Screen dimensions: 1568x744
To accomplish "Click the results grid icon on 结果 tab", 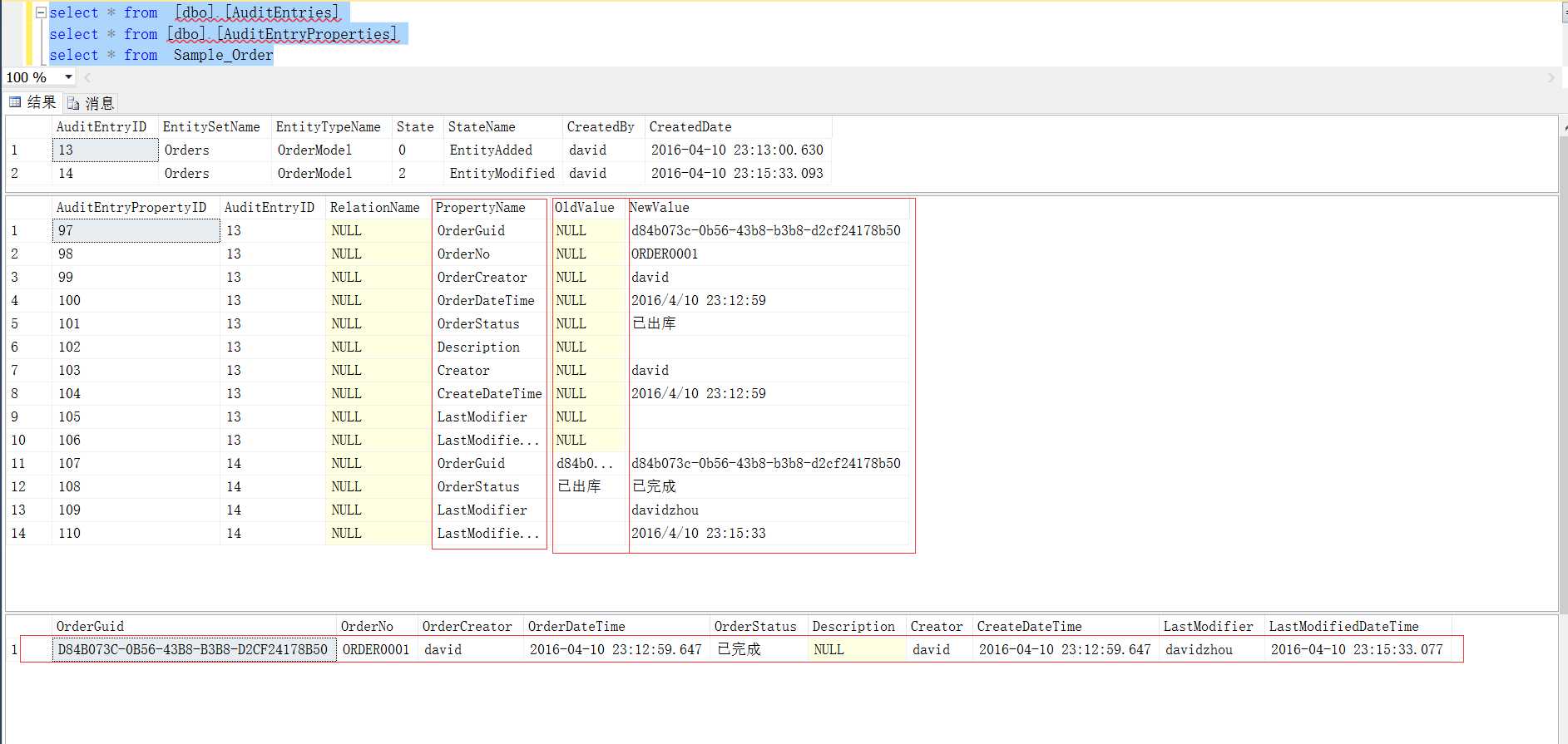I will click(15, 102).
